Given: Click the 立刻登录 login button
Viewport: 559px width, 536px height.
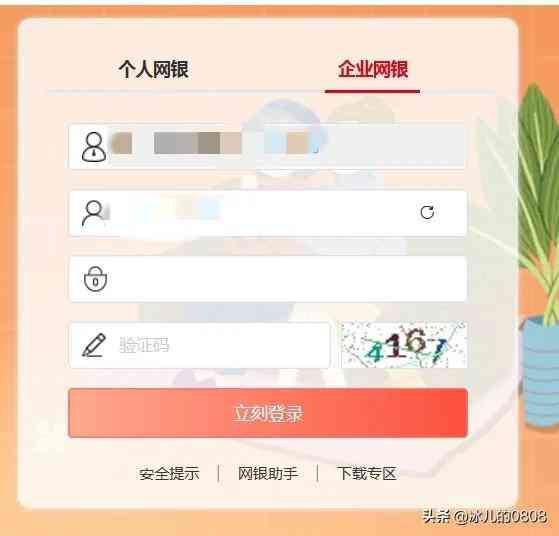Looking at the screenshot, I should (x=268, y=413).
